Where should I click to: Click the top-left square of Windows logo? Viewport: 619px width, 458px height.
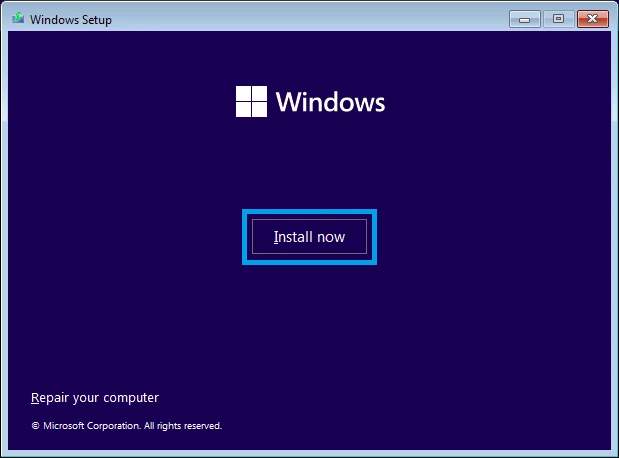243,93
